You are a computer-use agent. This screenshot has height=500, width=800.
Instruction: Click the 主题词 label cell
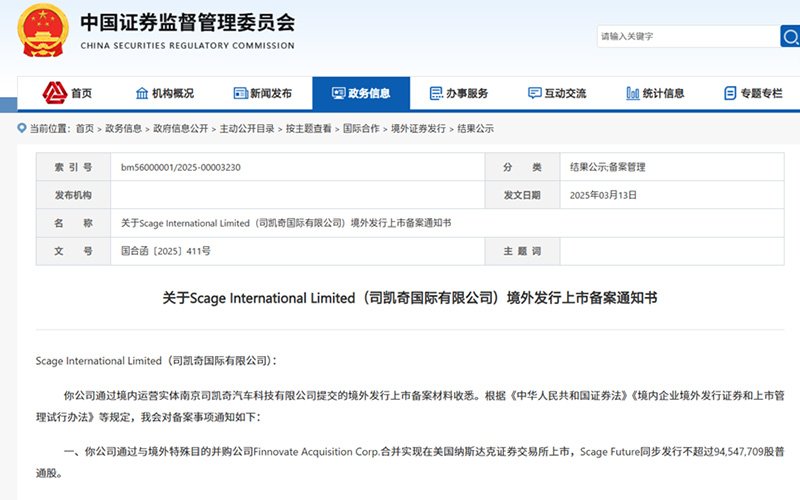(x=522, y=251)
